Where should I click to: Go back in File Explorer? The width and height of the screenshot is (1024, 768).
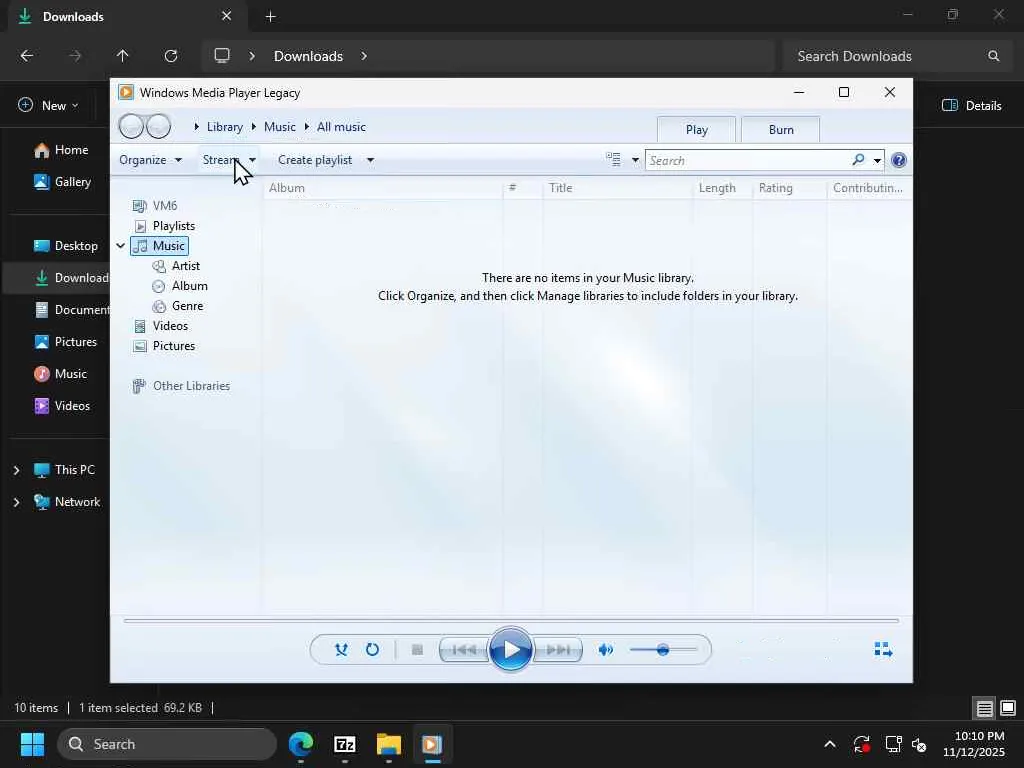click(x=27, y=56)
